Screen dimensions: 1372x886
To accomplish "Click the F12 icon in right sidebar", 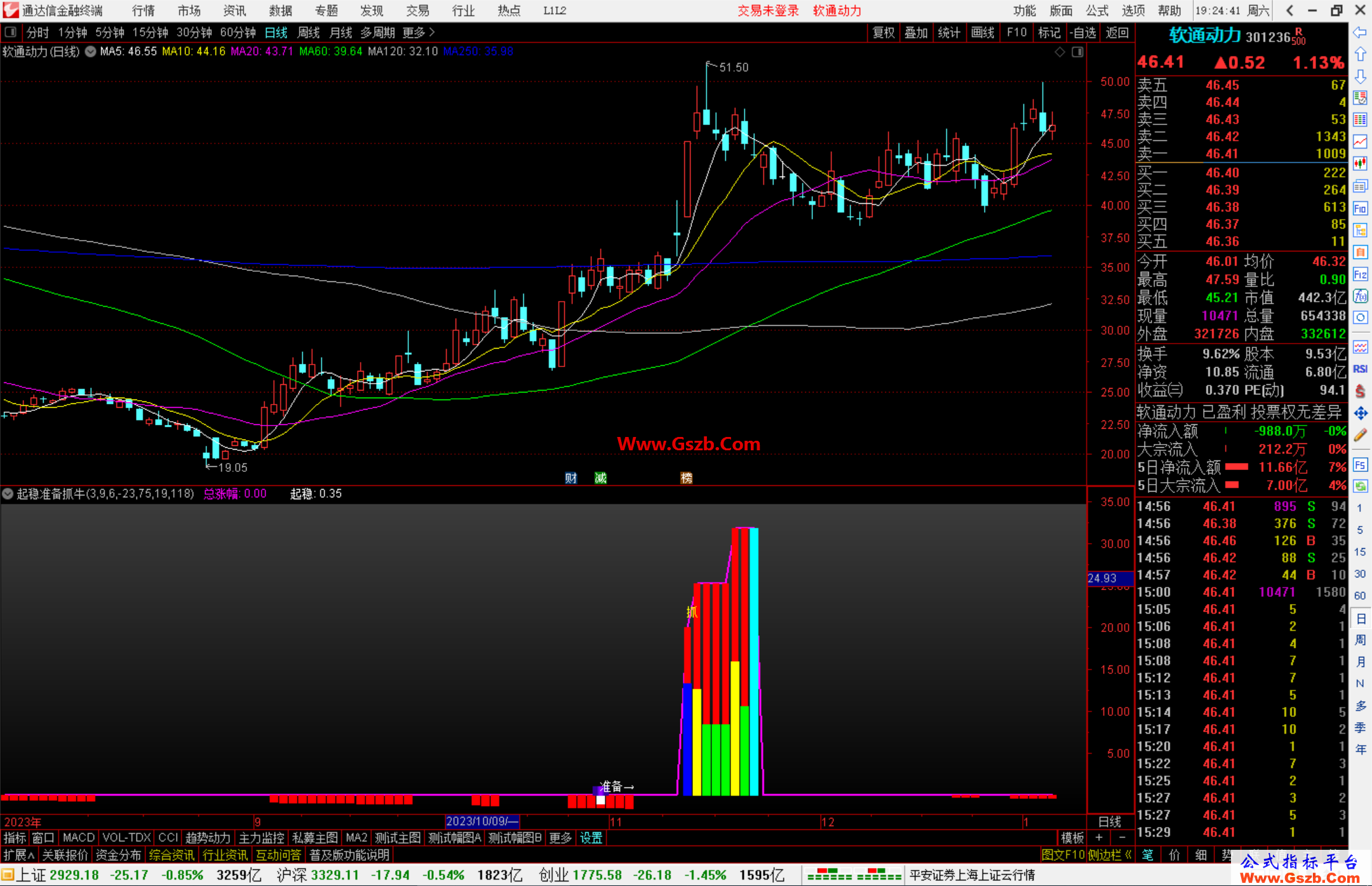I will (x=1360, y=274).
